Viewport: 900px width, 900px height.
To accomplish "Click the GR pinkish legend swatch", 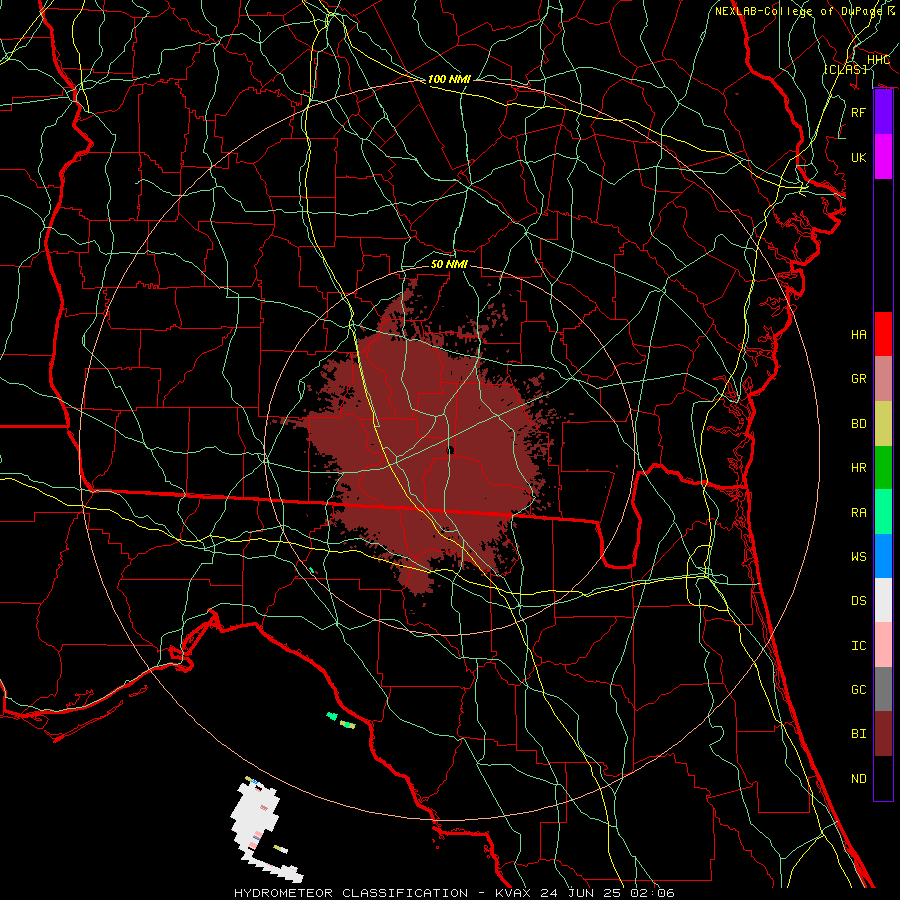I will pos(883,378).
